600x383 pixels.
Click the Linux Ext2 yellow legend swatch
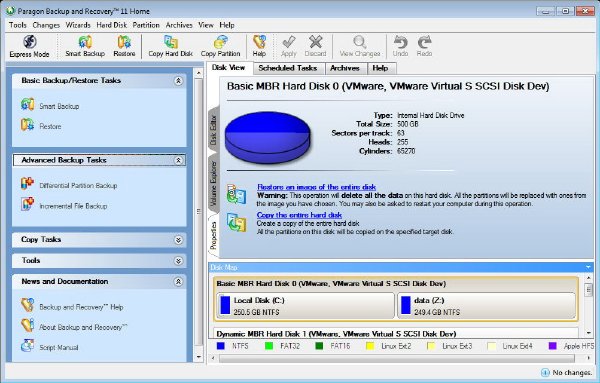[x=370, y=346]
